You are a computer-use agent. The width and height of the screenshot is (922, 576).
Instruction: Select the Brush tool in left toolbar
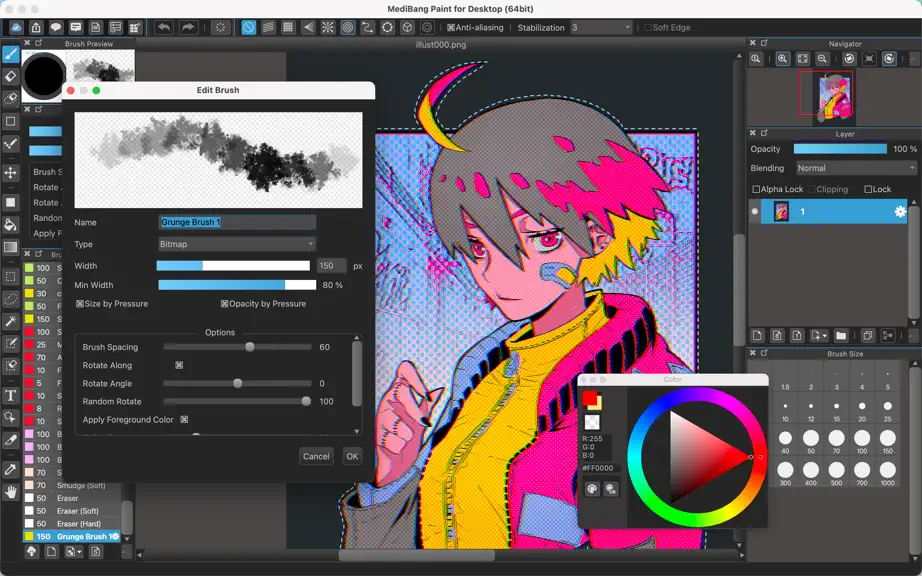point(11,54)
